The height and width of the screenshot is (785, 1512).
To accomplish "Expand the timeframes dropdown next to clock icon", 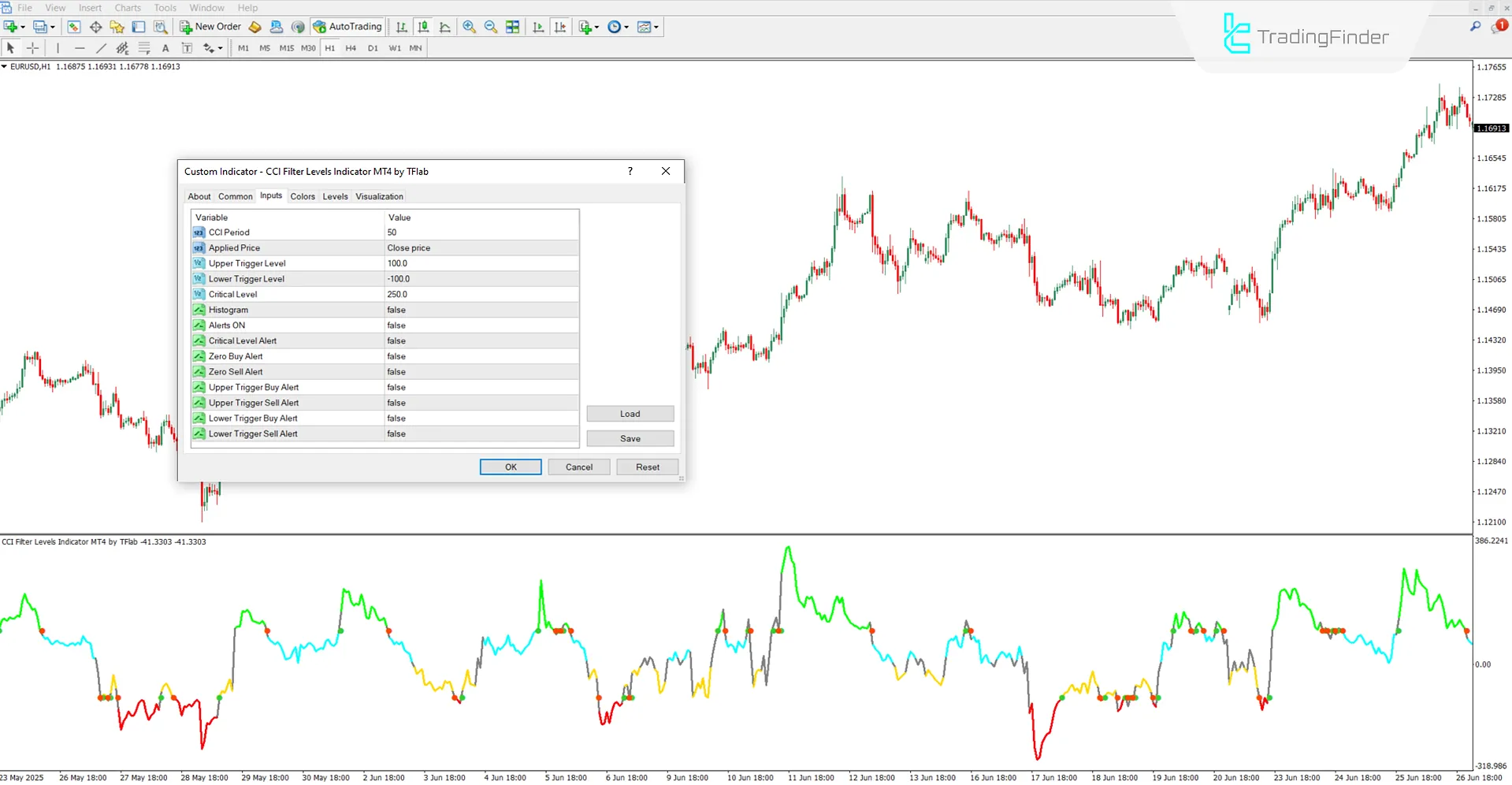I will [626, 26].
